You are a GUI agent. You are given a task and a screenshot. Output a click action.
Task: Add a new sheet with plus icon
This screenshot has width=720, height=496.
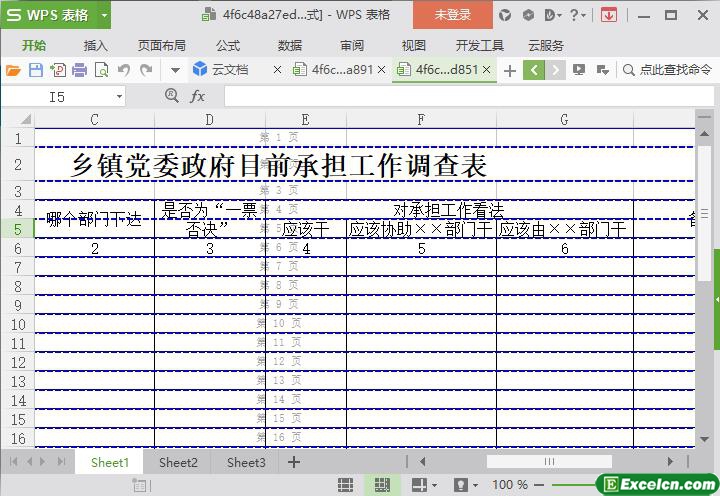pyautogui.click(x=293, y=462)
